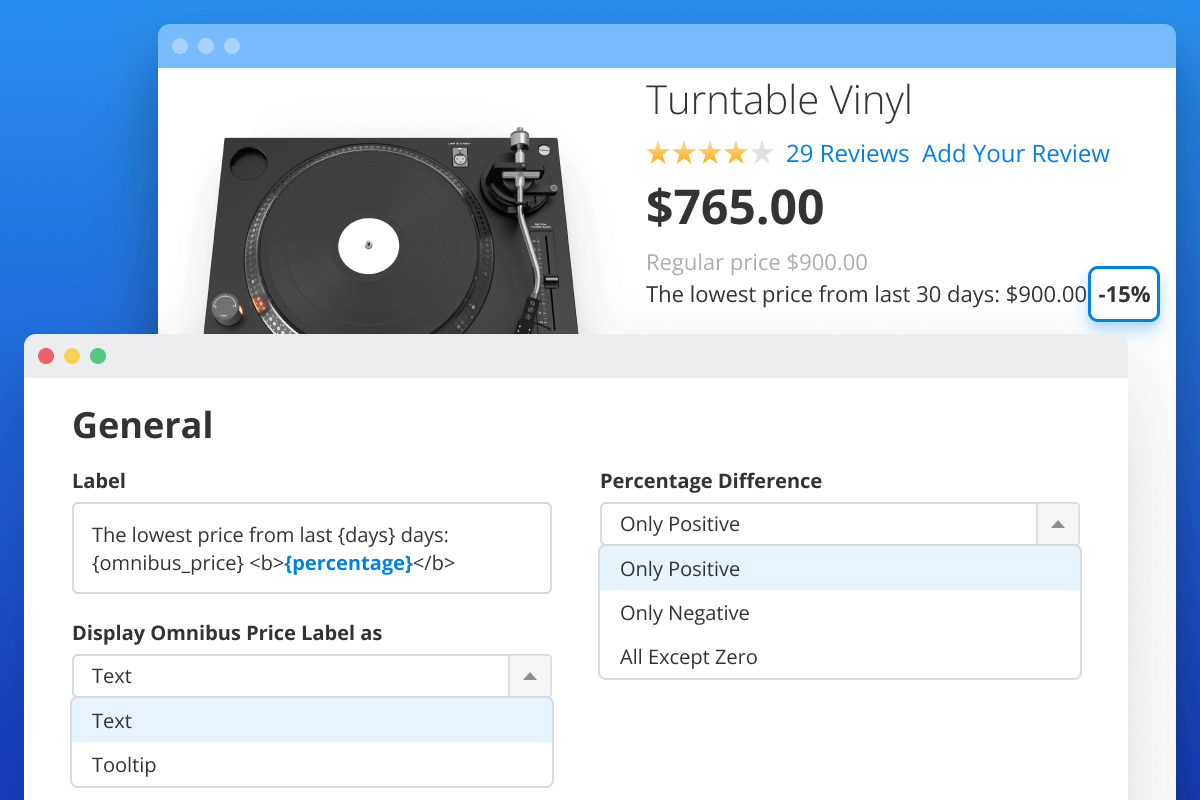This screenshot has width=1200, height=800.
Task: Collapse the Display Omnibus Price Label dropdown
Action: [x=529, y=676]
